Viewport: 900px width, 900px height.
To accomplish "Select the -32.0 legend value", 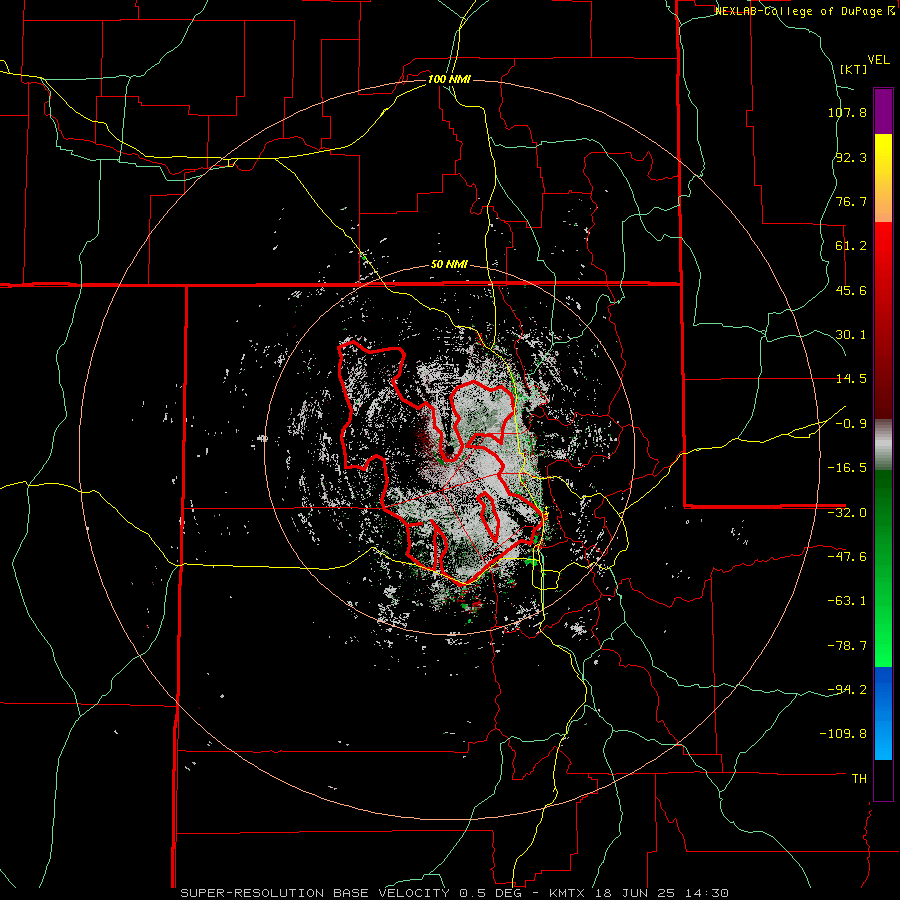I will 847,513.
